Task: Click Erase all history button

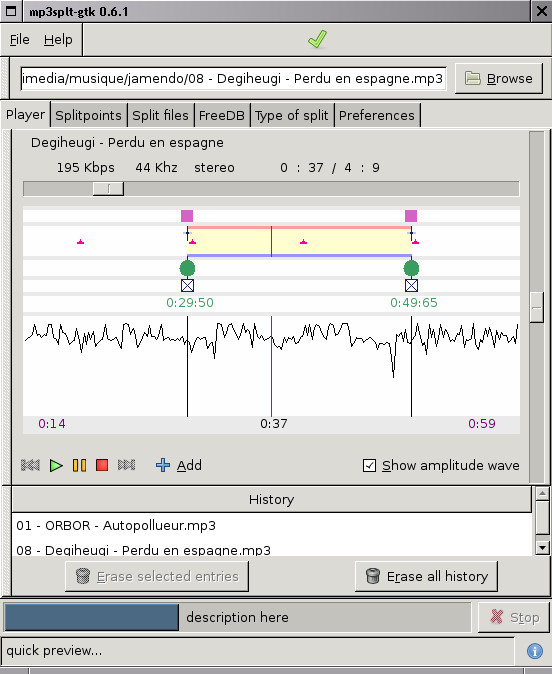Action: point(426,576)
